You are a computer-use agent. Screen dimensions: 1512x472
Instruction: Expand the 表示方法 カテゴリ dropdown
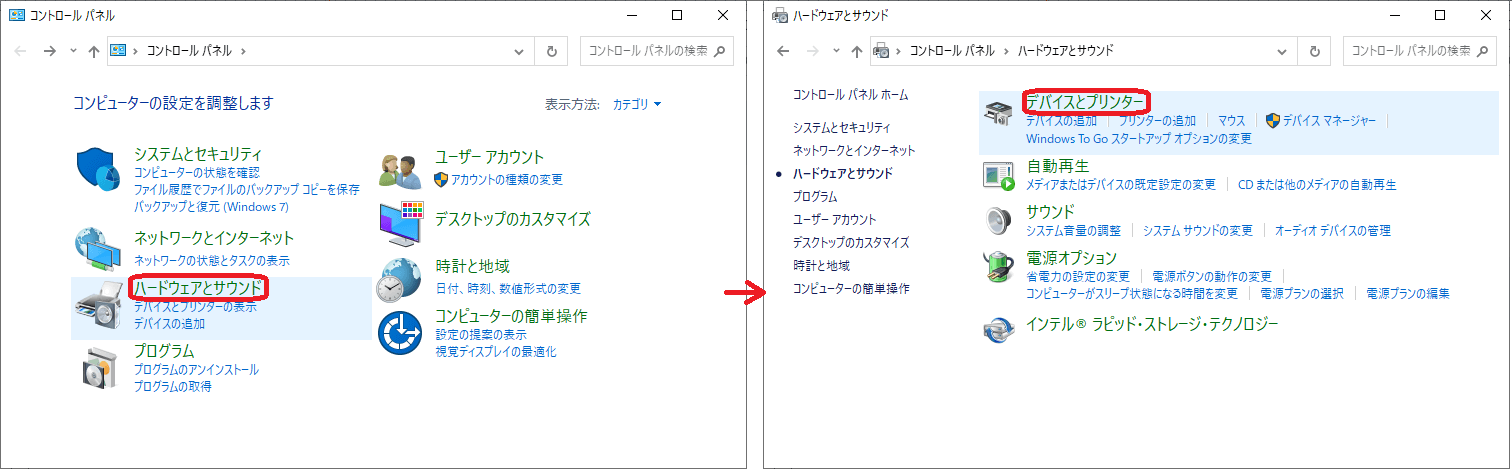tap(637, 104)
